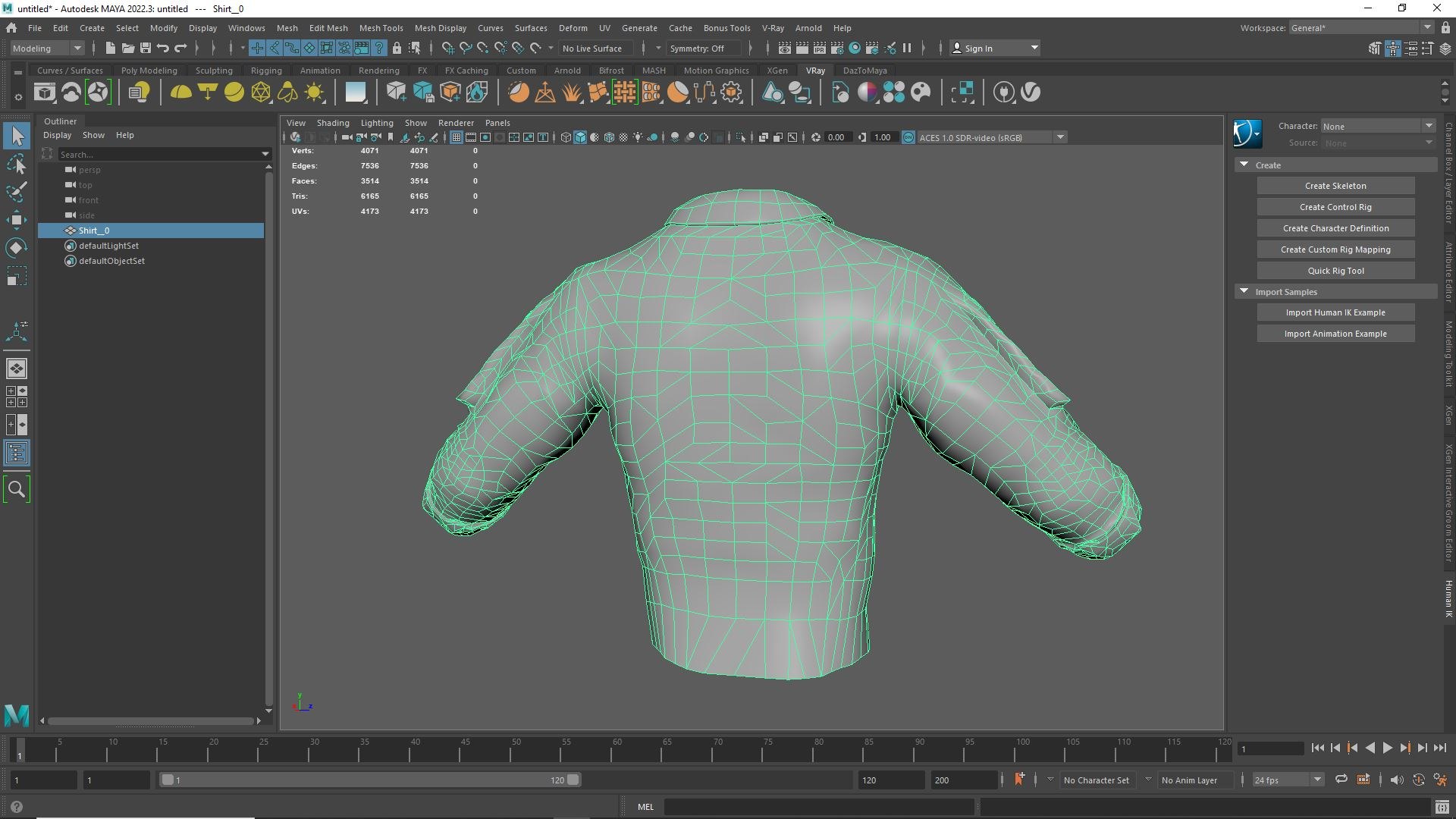Click Import Animation Example button
This screenshot has width=1456, height=819.
pyautogui.click(x=1335, y=334)
